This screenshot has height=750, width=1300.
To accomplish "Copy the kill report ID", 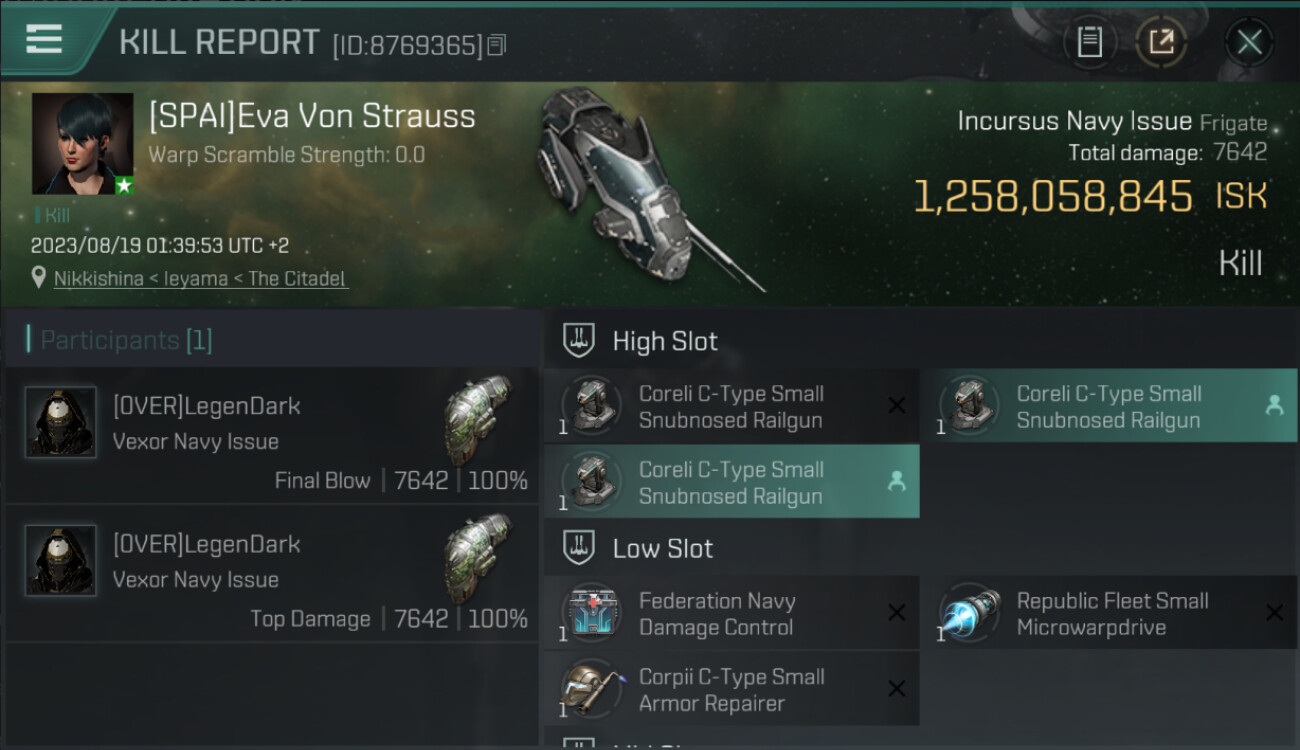I will (x=497, y=44).
